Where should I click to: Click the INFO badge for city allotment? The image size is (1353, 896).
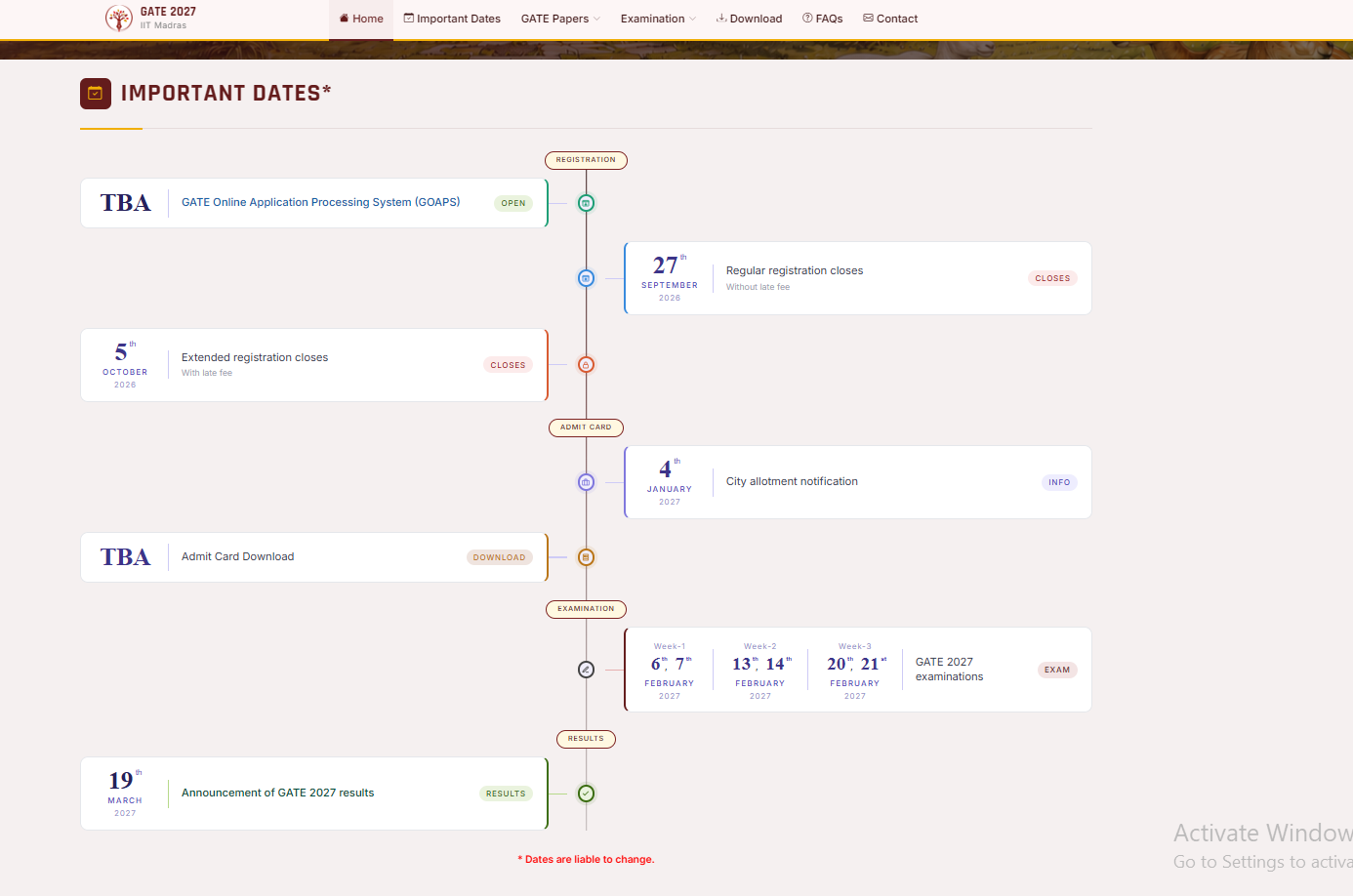click(x=1059, y=482)
